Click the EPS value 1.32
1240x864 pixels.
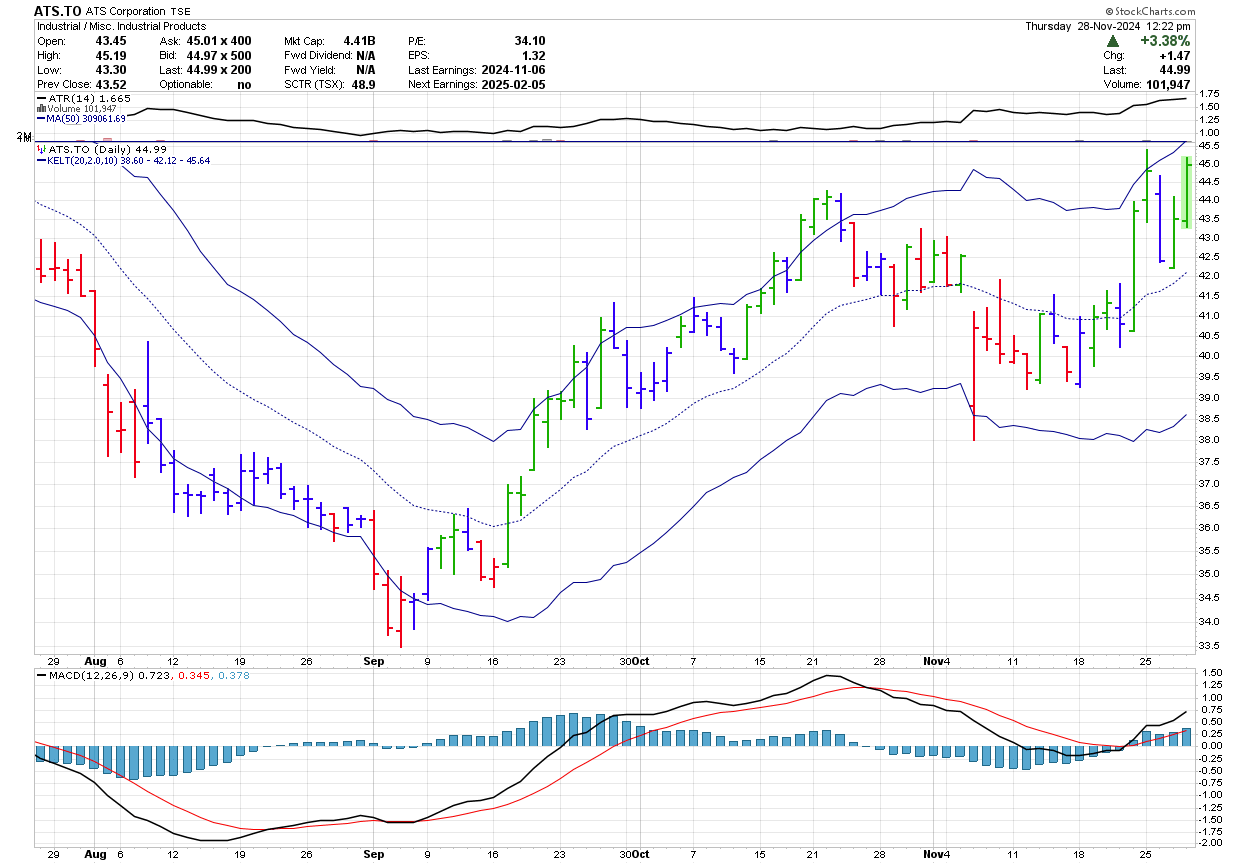pyautogui.click(x=534, y=56)
